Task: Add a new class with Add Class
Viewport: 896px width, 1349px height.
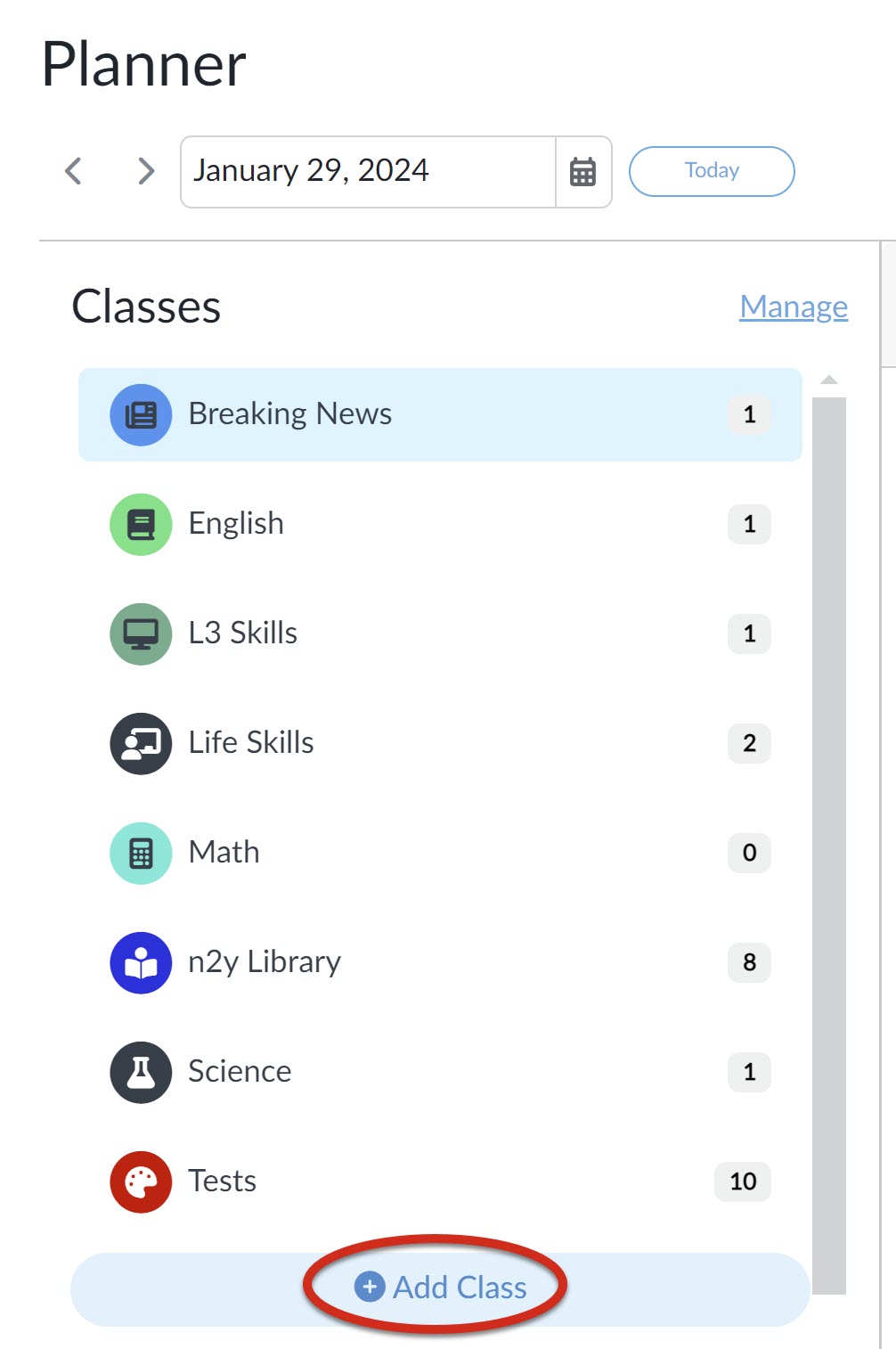Action: click(x=440, y=1288)
